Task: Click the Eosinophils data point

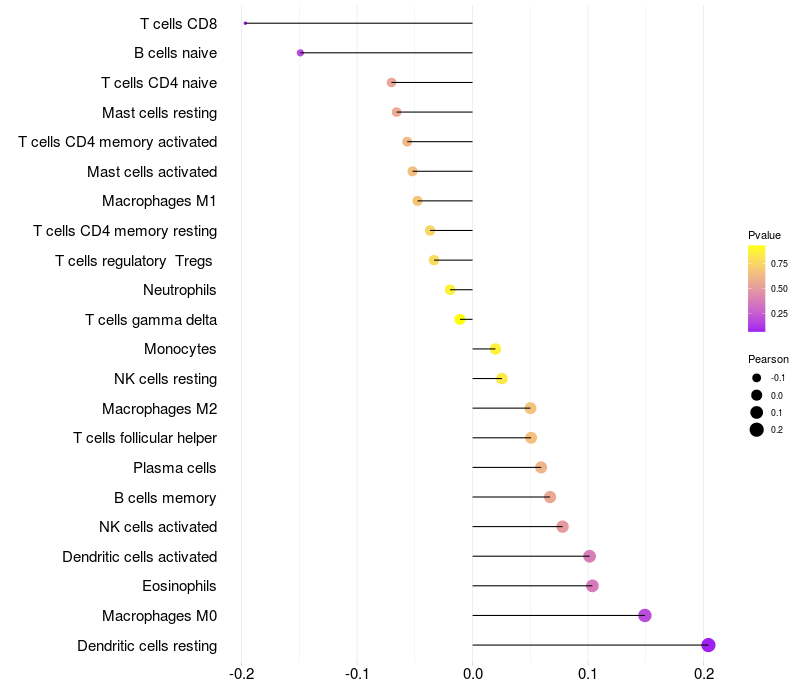Action: [592, 585]
